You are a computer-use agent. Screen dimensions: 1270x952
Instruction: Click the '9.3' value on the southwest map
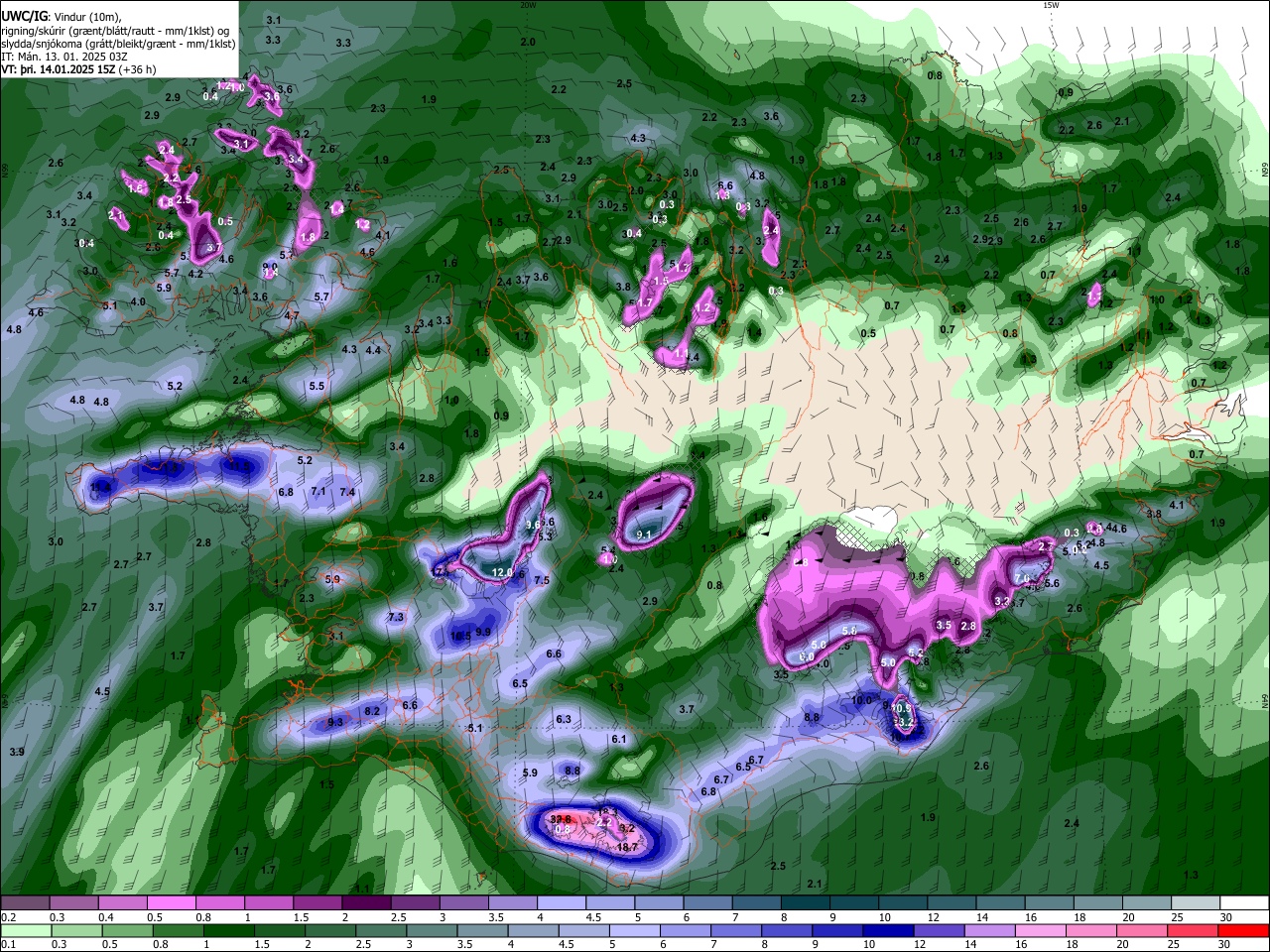[335, 722]
